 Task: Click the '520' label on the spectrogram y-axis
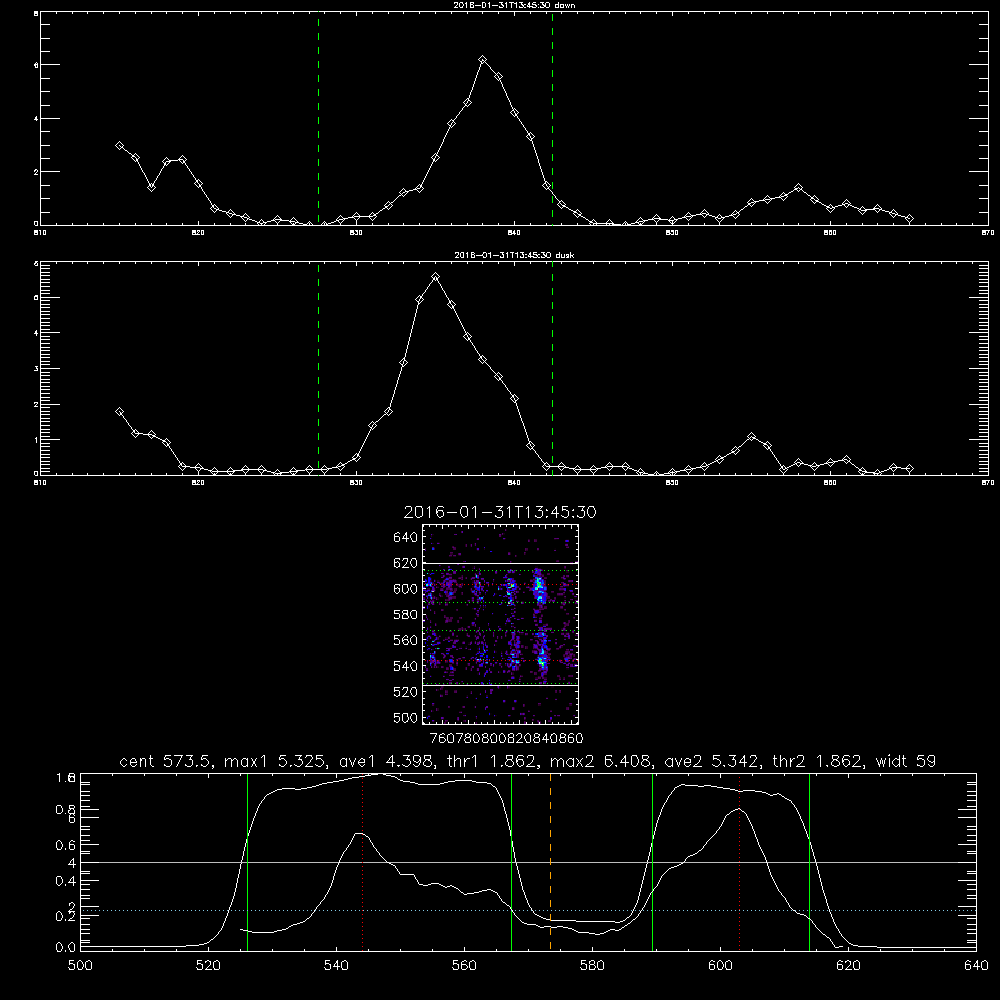pyautogui.click(x=406, y=692)
